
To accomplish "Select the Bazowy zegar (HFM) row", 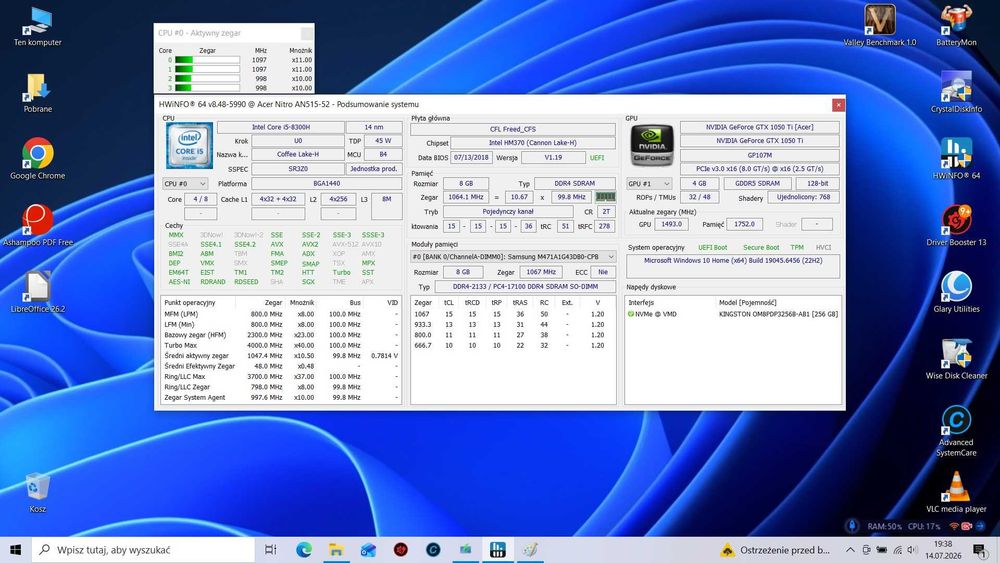I will pyautogui.click(x=281, y=335).
